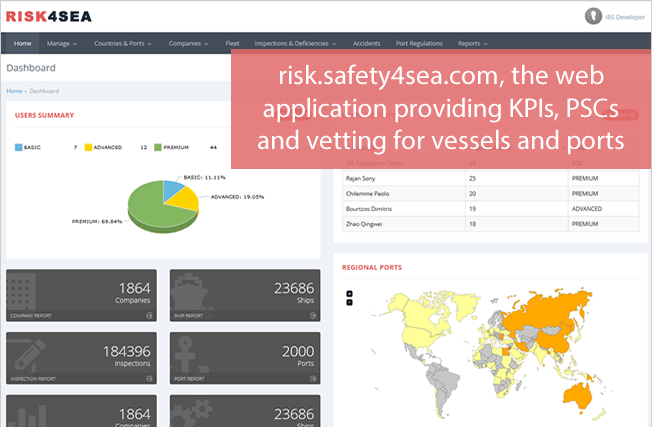
Task: Zoom out on the Regional Ports map
Action: (x=349, y=302)
